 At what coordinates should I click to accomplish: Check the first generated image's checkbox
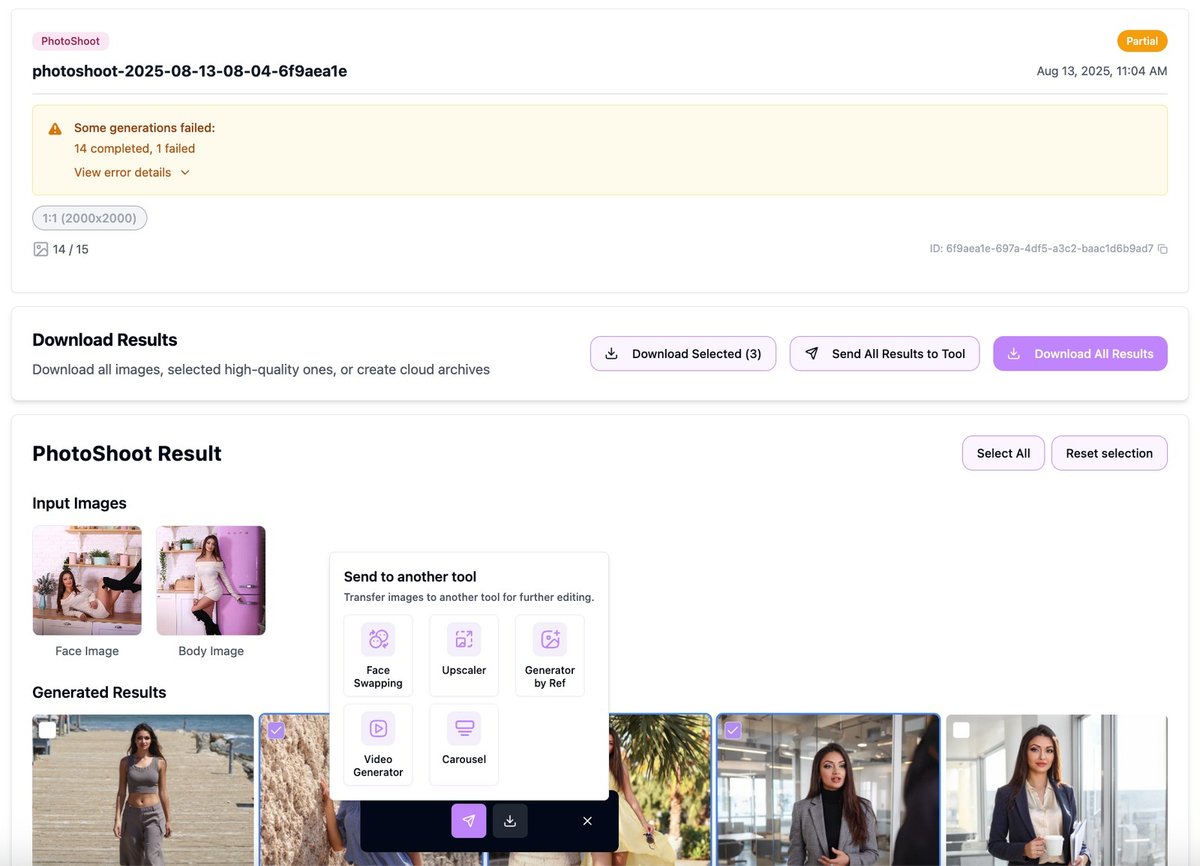coord(47,730)
